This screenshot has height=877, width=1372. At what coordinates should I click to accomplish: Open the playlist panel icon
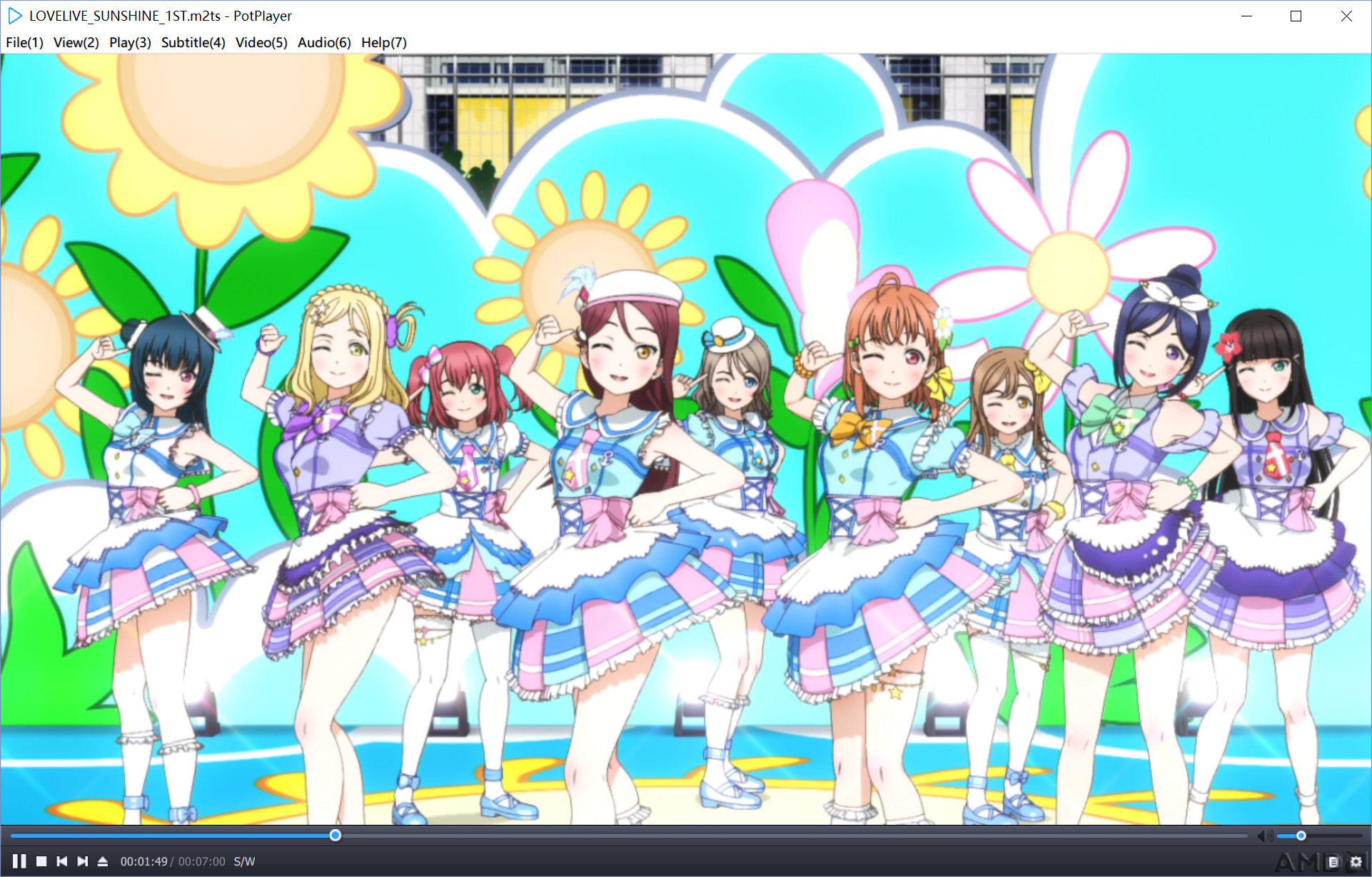(1333, 862)
